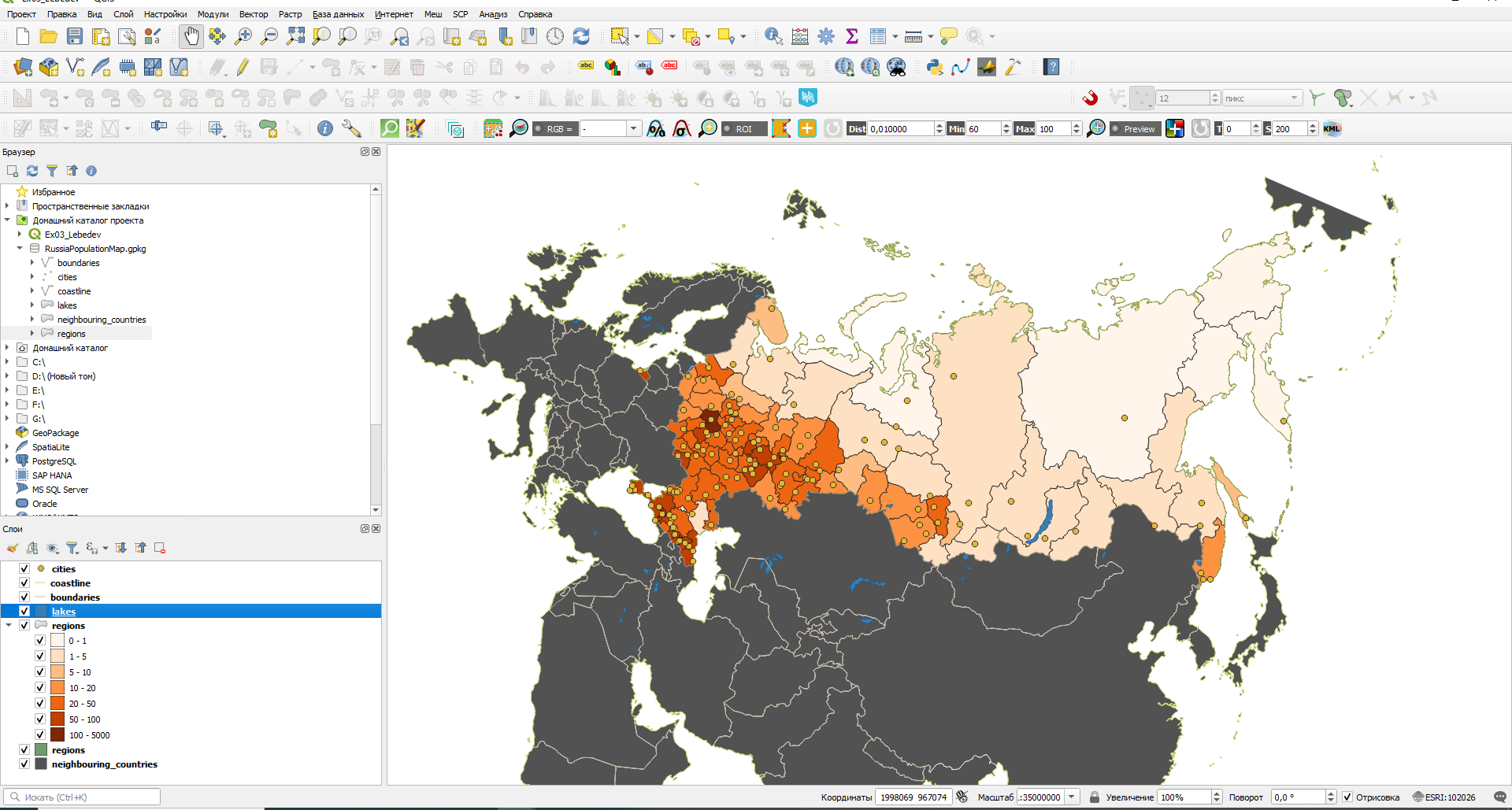Disable the Отрисовка render checkbox
This screenshot has height=810, width=1512.
[x=1347, y=797]
